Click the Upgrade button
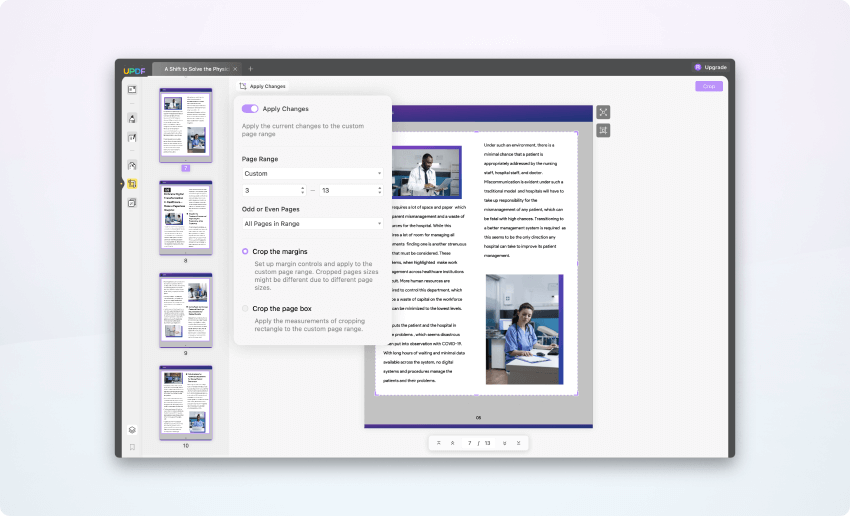This screenshot has width=850, height=516. (x=711, y=67)
